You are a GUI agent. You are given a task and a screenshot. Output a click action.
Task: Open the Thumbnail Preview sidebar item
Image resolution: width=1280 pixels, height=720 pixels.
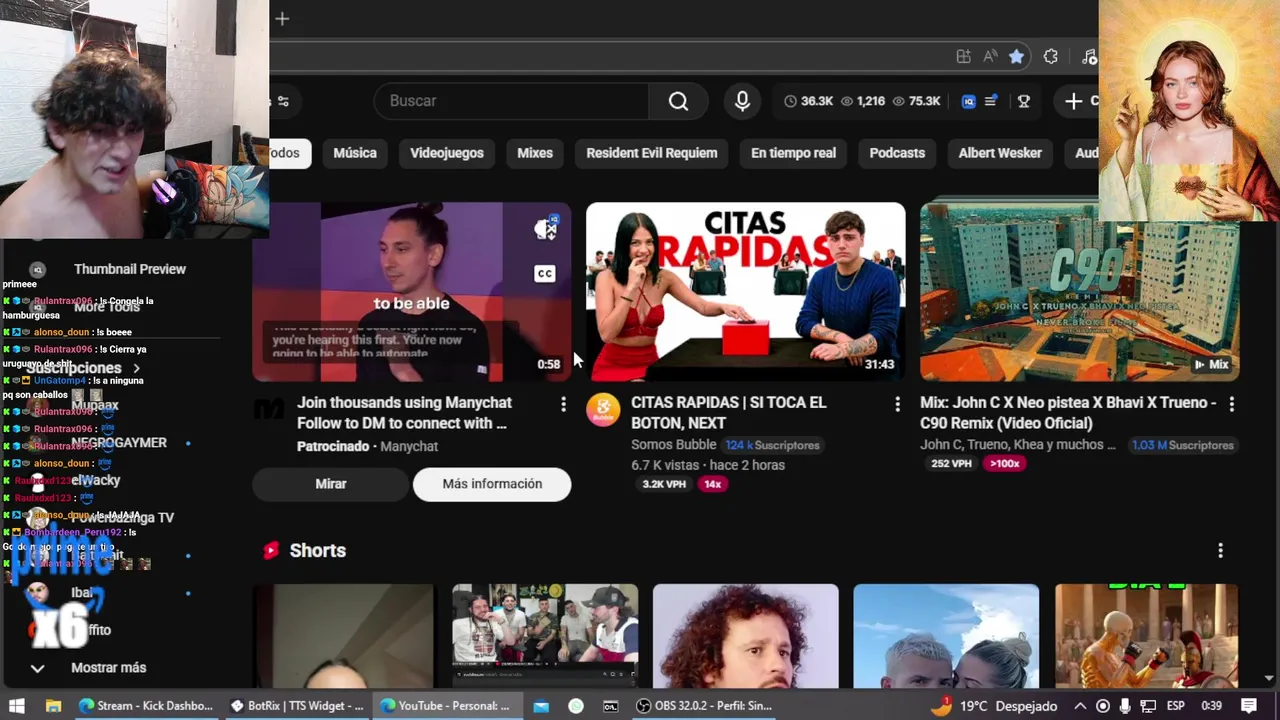tap(130, 269)
